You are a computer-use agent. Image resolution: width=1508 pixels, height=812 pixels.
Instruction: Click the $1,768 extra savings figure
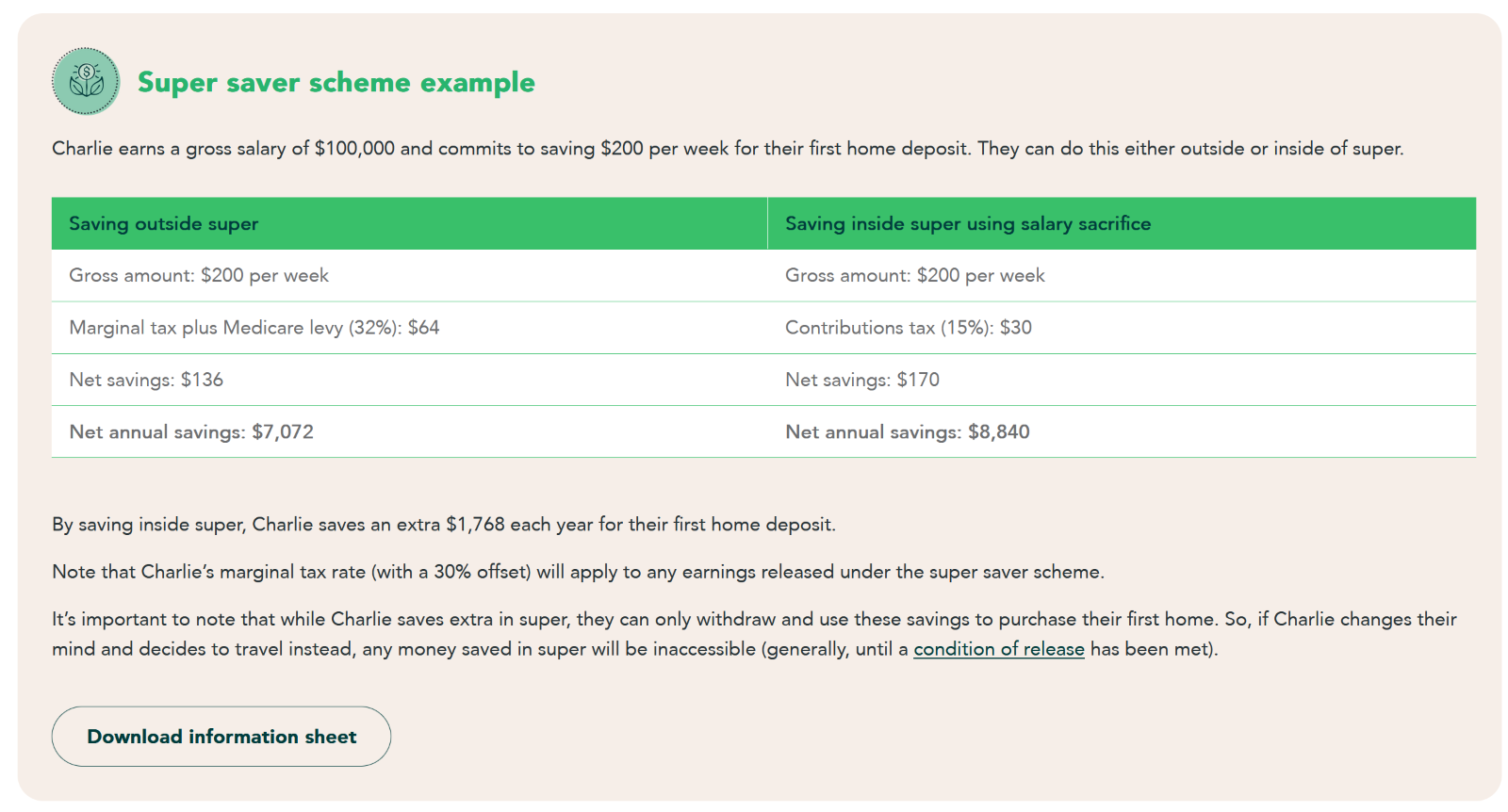click(475, 525)
